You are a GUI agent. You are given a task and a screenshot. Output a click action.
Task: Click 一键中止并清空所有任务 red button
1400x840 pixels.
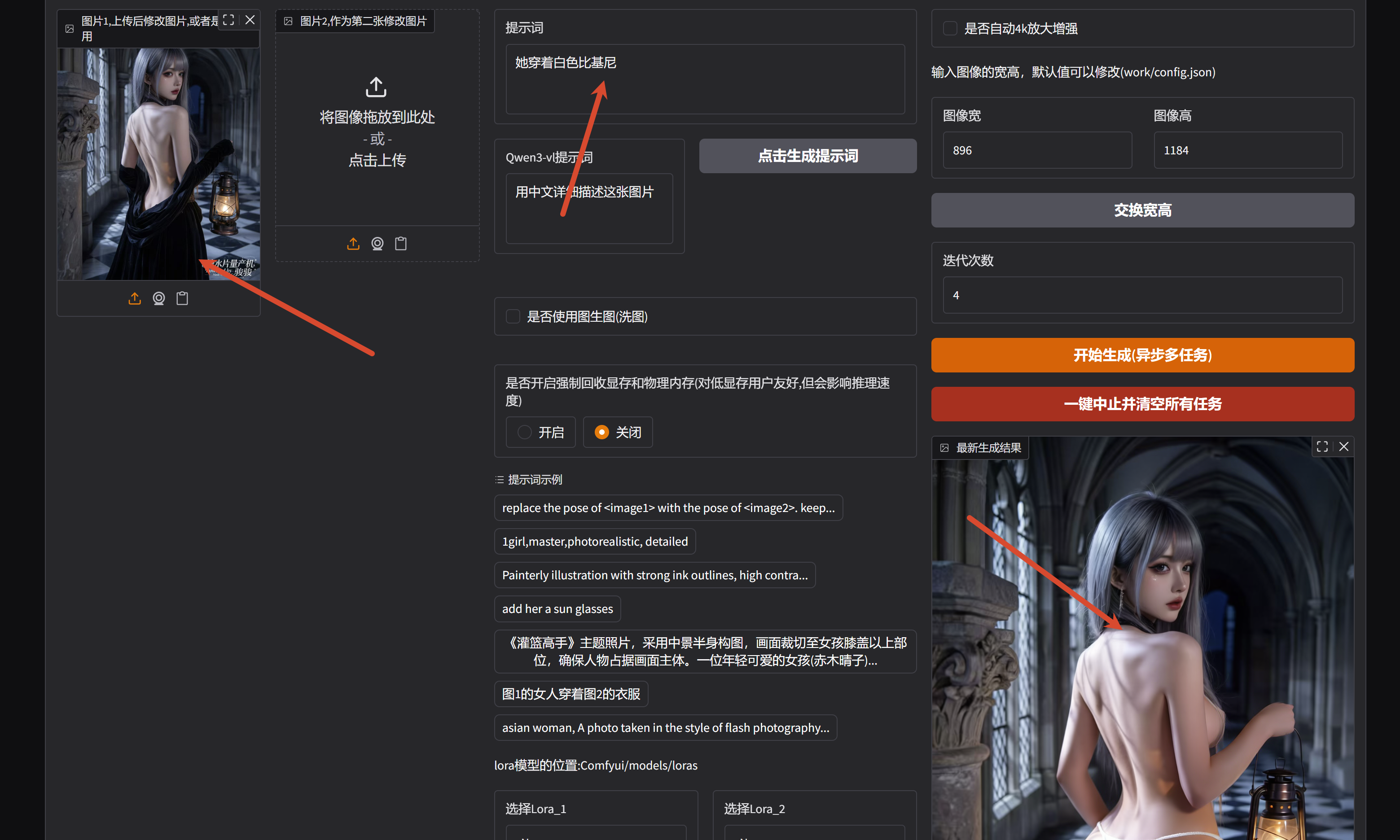[x=1142, y=404]
